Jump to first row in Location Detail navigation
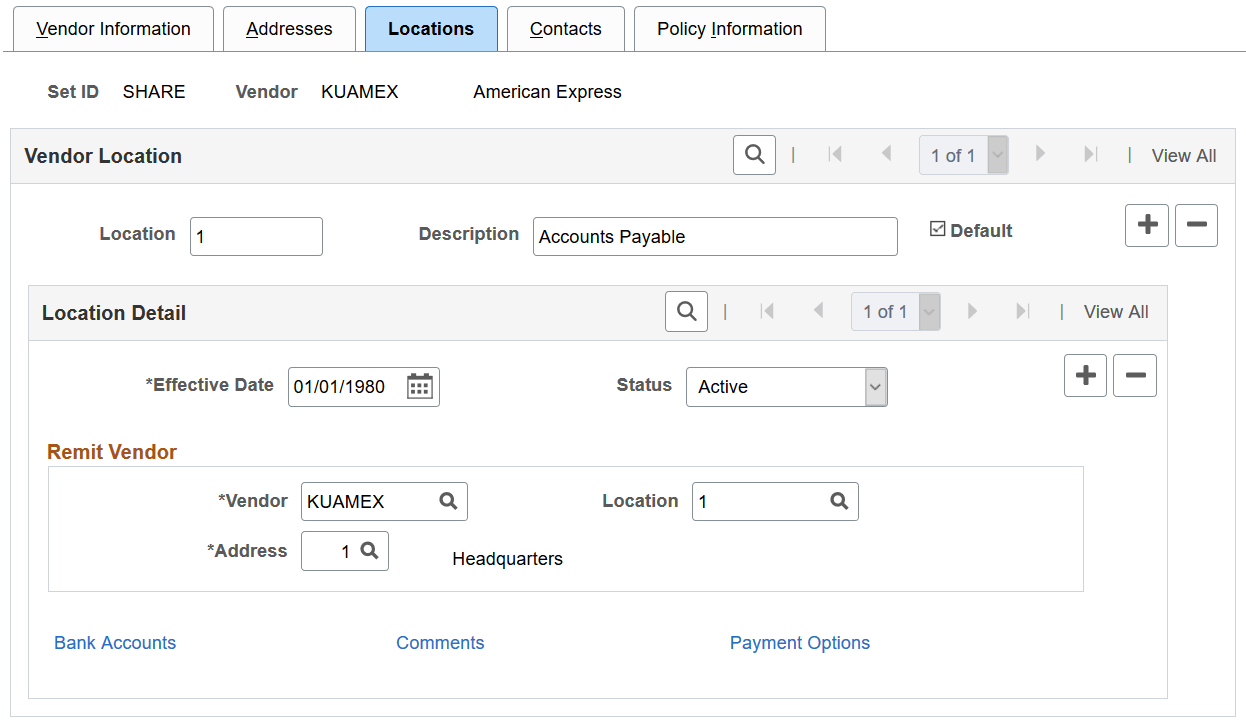This screenshot has width=1246, height=727. [x=768, y=311]
